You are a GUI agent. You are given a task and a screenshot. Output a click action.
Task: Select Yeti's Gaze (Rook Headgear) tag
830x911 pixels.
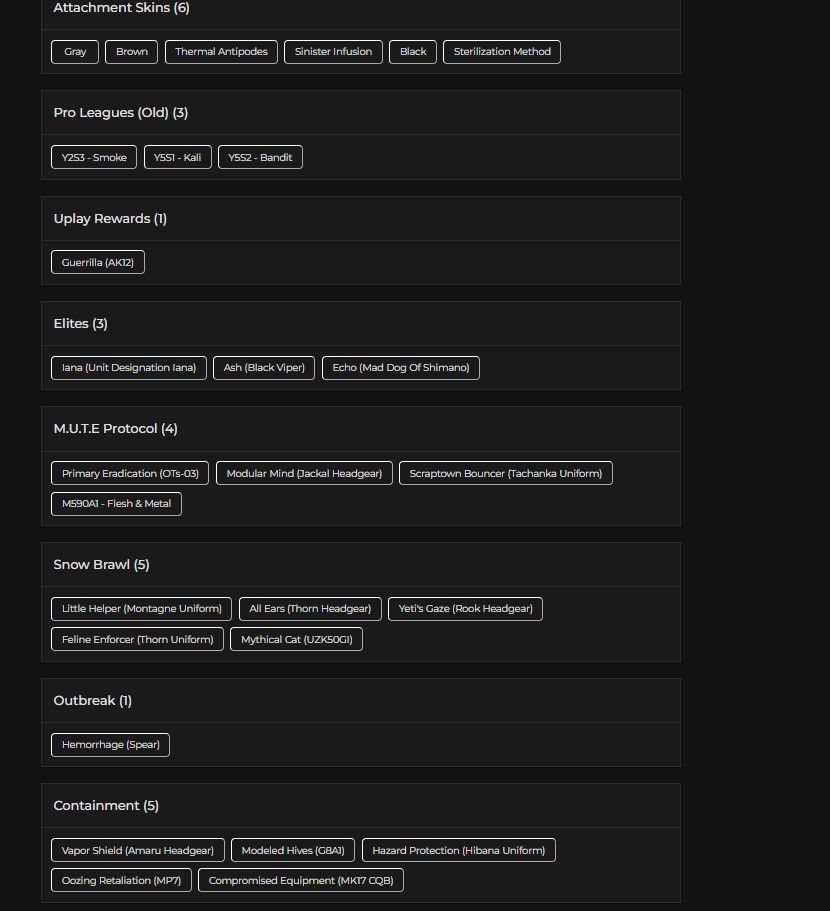[x=465, y=609]
